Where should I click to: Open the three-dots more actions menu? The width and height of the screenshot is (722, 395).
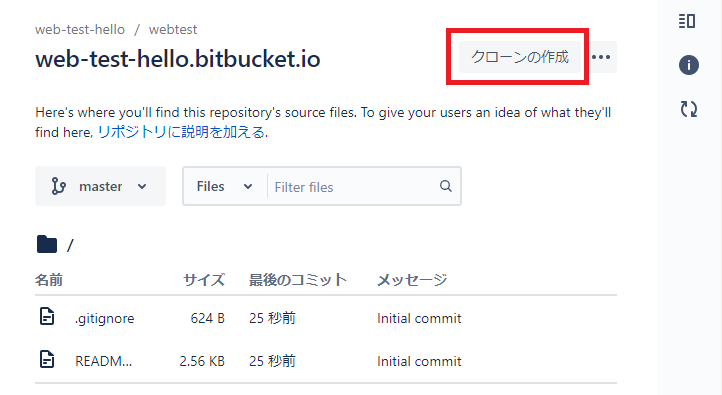(x=601, y=57)
